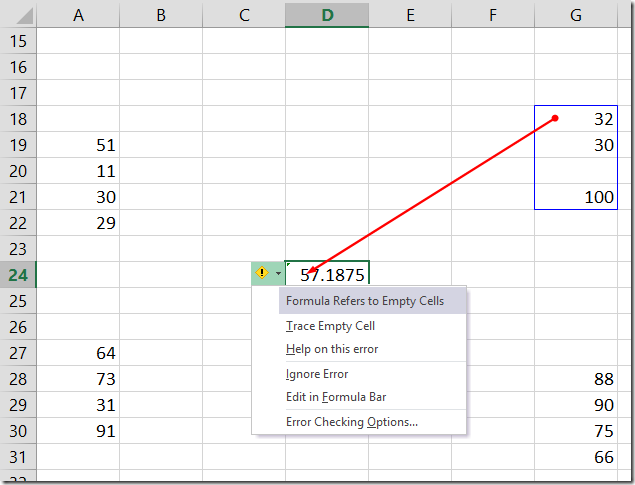Choose Ignore Error option
635x485 pixels.
(317, 374)
